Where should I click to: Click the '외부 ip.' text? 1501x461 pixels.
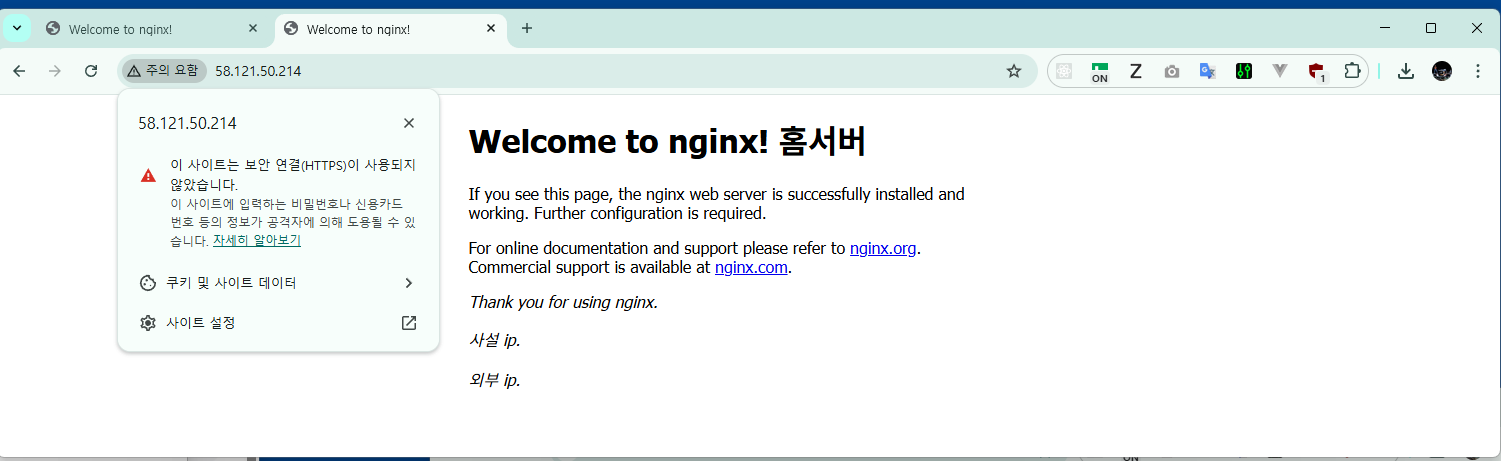tap(495, 380)
